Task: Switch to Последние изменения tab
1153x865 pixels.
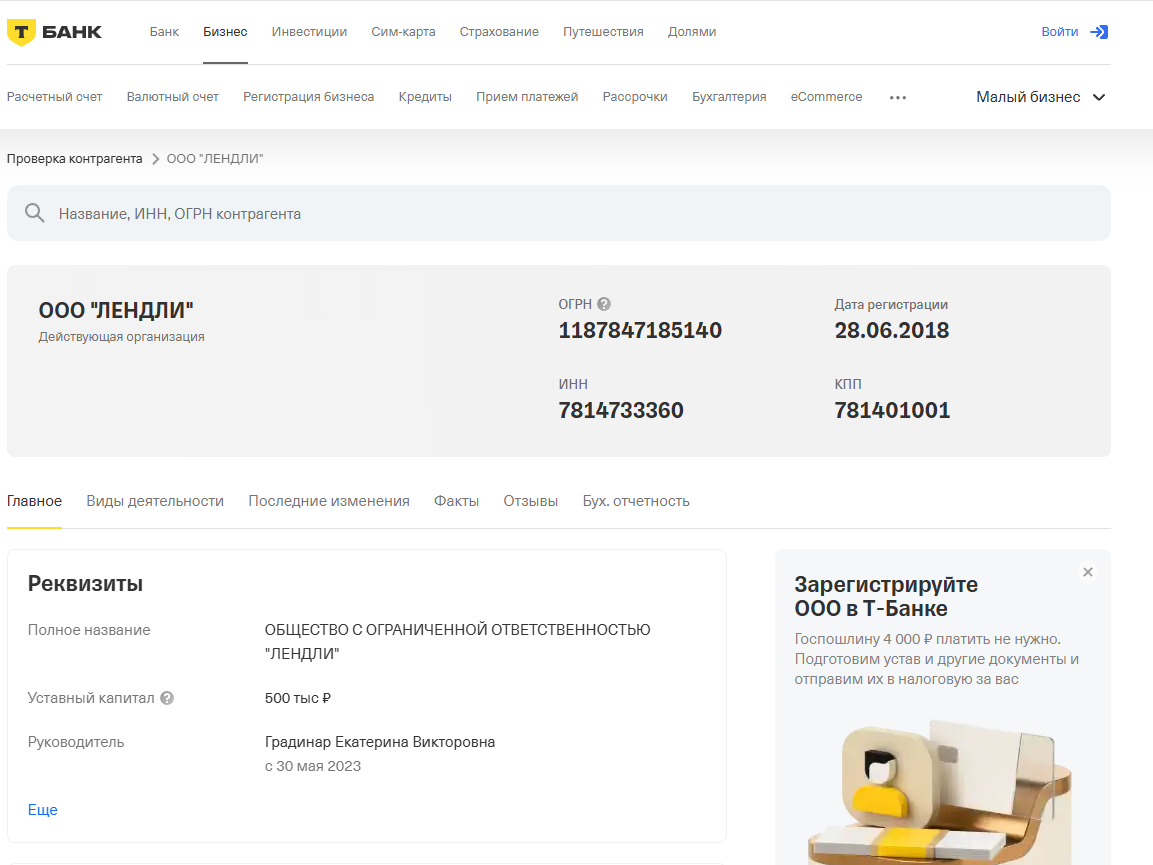Action: 329,501
